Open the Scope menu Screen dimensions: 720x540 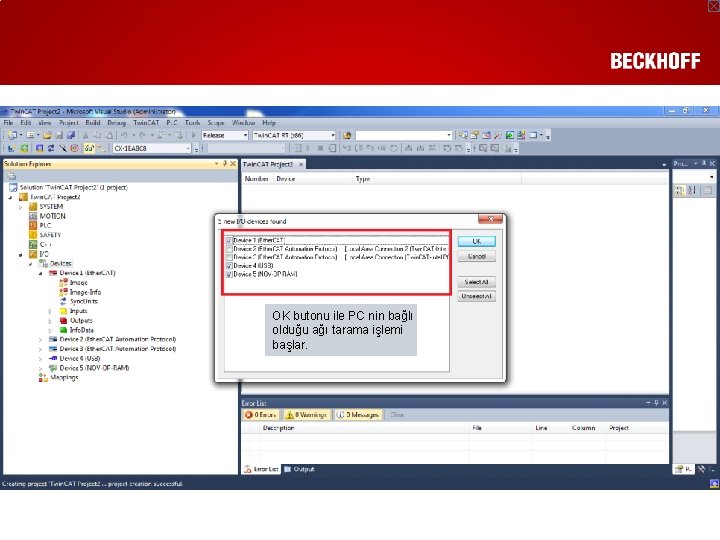tap(215, 123)
